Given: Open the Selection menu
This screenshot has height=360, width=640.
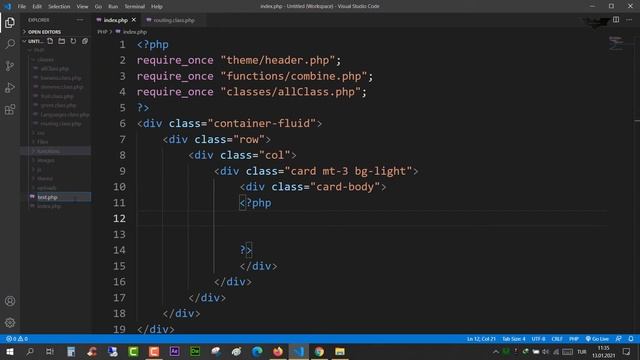Looking at the screenshot, I should pos(59,7).
